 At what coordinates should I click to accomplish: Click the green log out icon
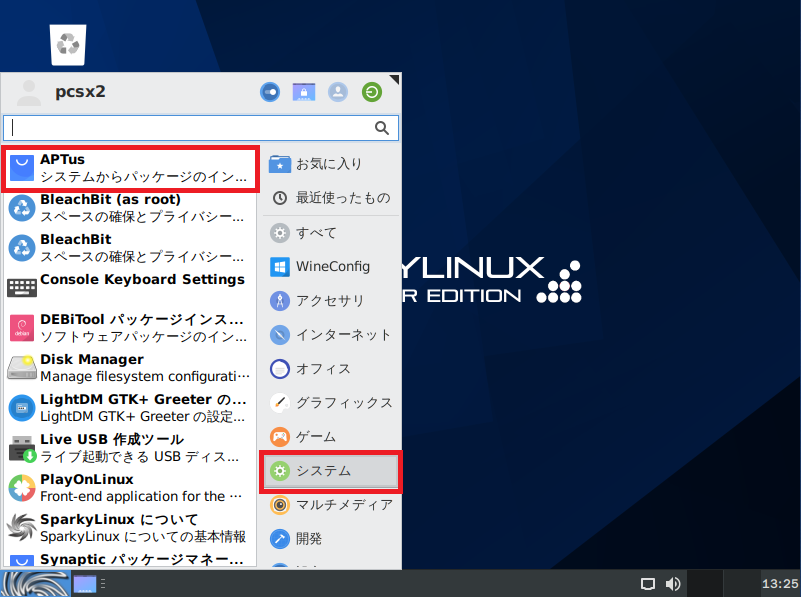click(372, 92)
